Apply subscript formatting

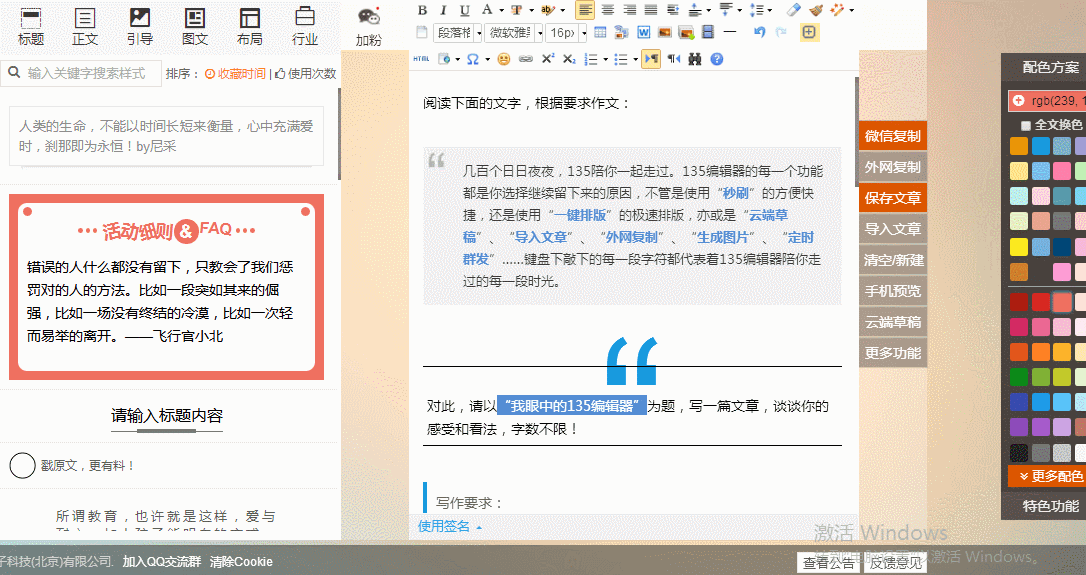click(x=569, y=59)
